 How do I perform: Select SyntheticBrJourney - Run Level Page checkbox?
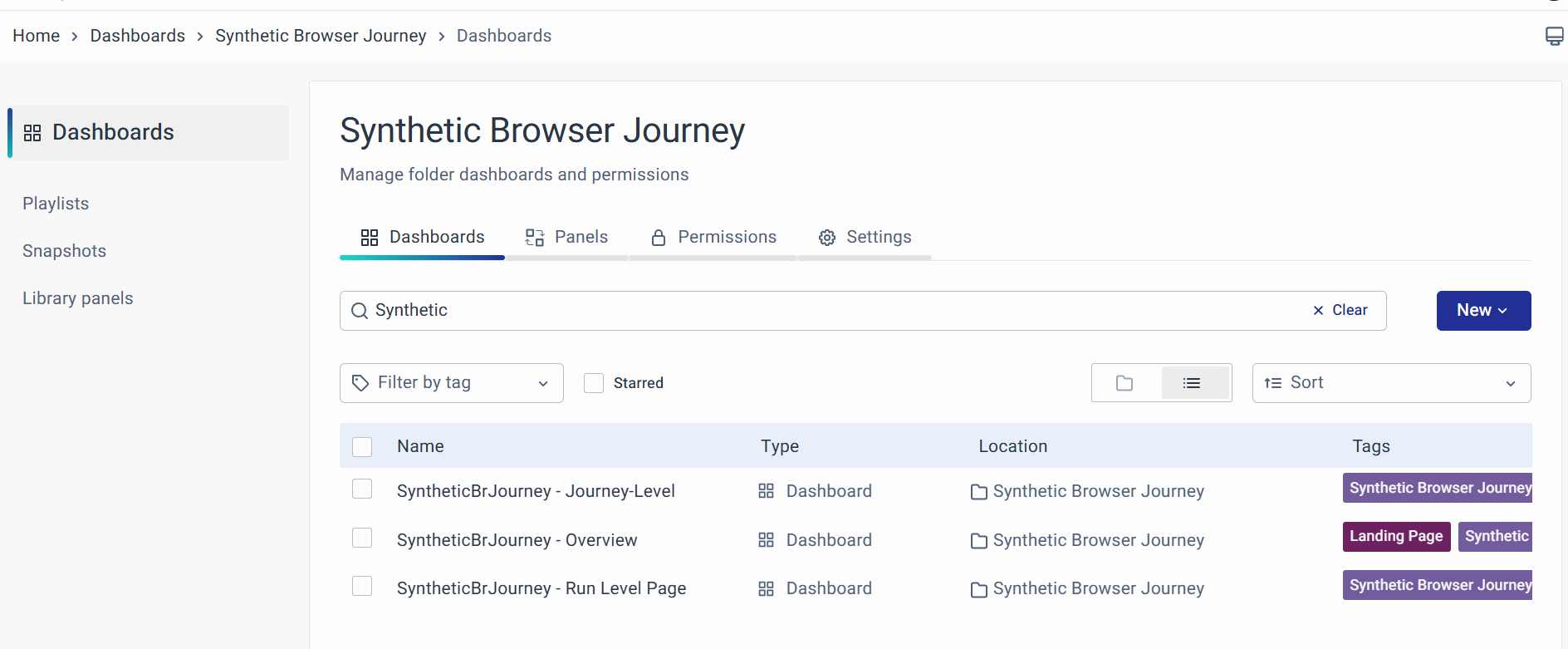[362, 587]
